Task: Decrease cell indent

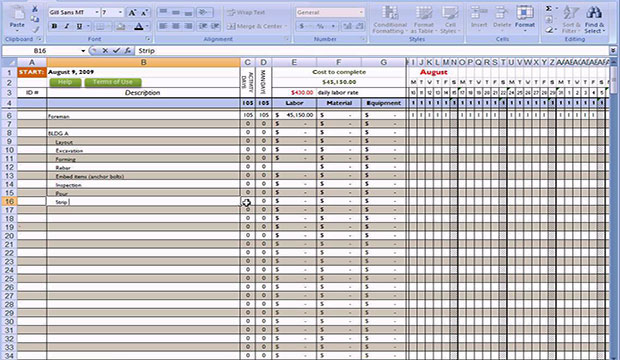Action: 203,27
